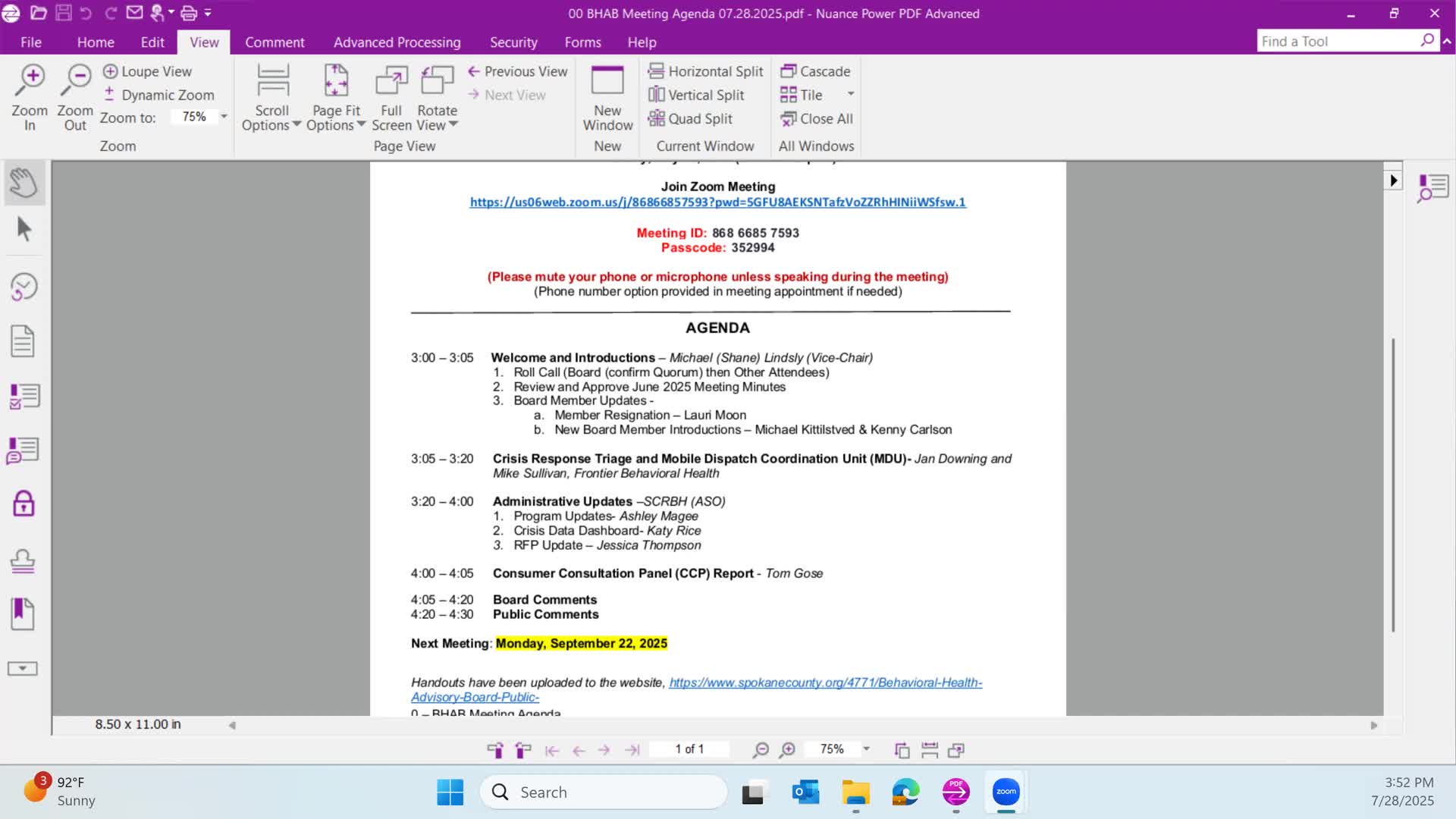Open the Advanced Processing tab
This screenshot has width=1456, height=819.
click(x=397, y=42)
